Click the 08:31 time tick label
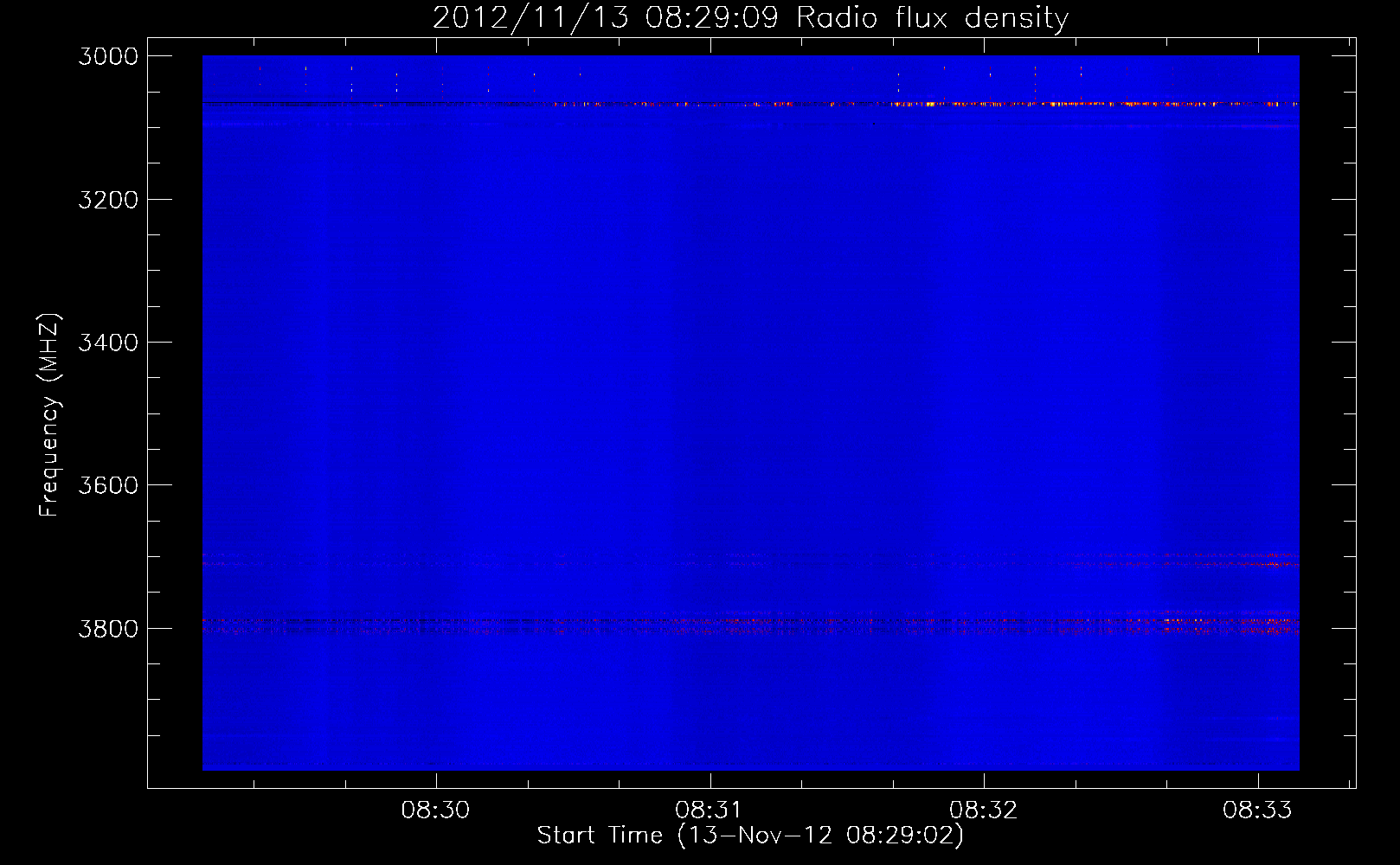Viewport: 1400px width, 865px height. click(x=710, y=810)
